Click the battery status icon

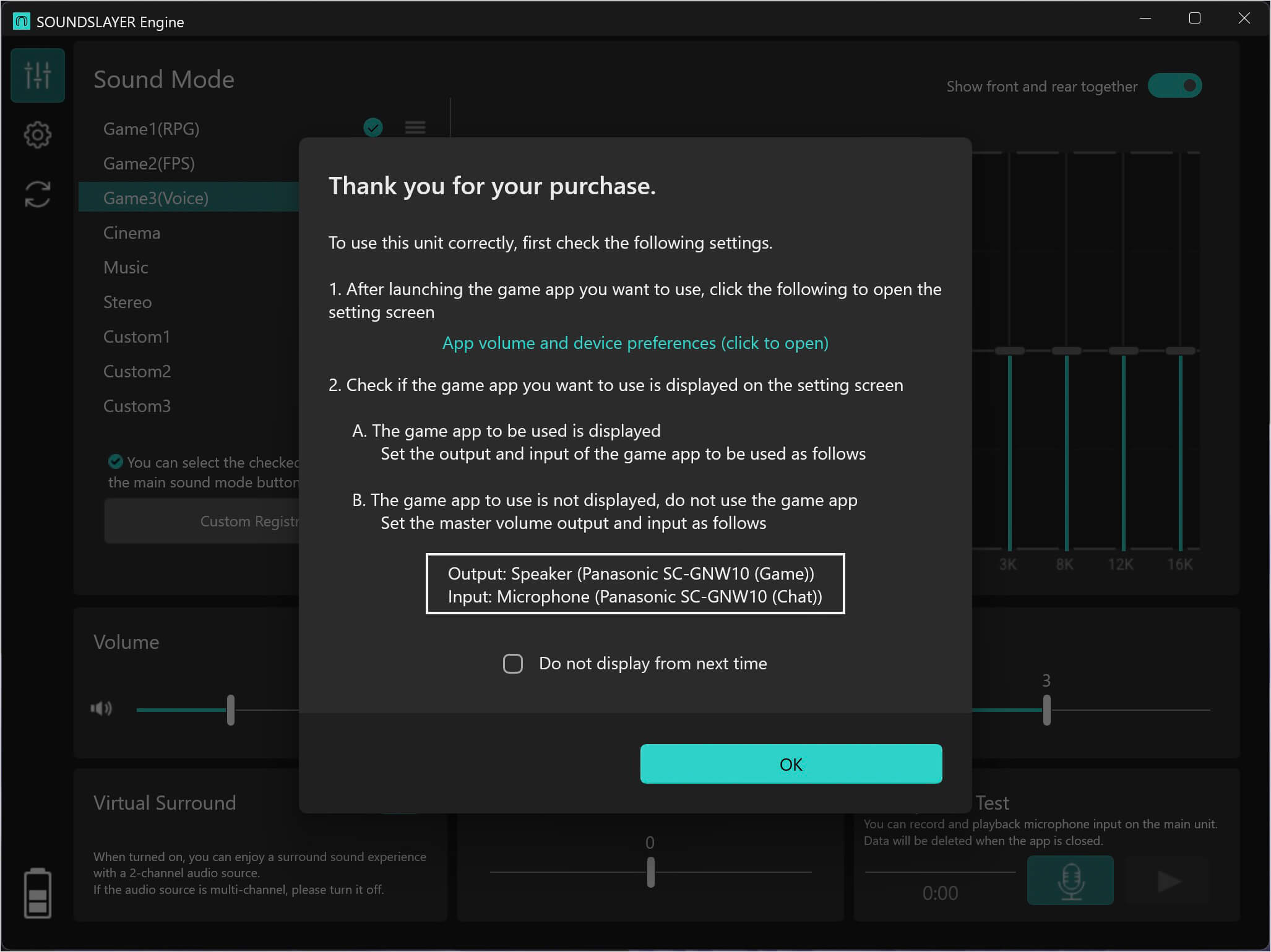[37, 893]
